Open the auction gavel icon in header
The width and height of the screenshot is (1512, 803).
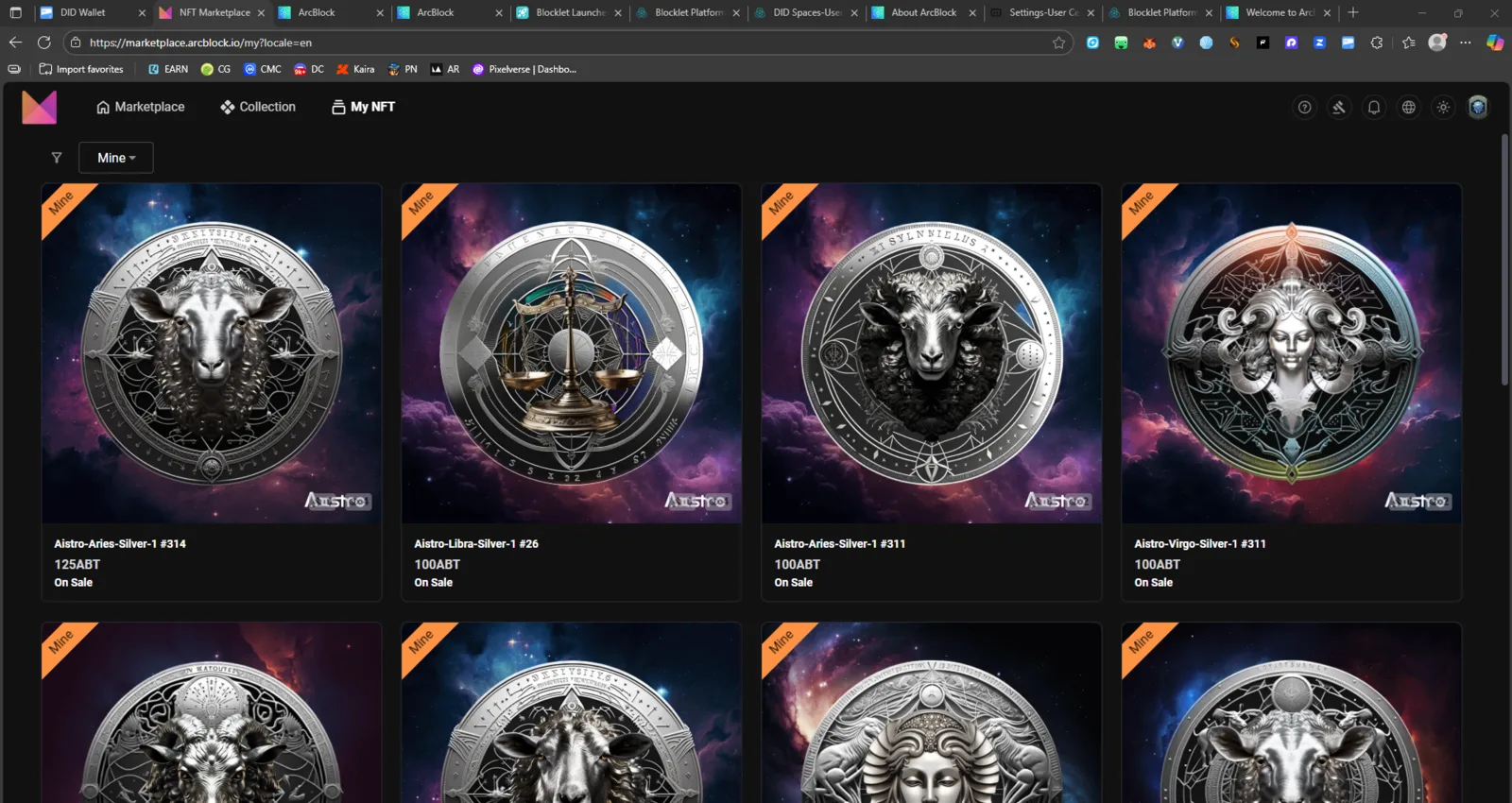coord(1339,108)
